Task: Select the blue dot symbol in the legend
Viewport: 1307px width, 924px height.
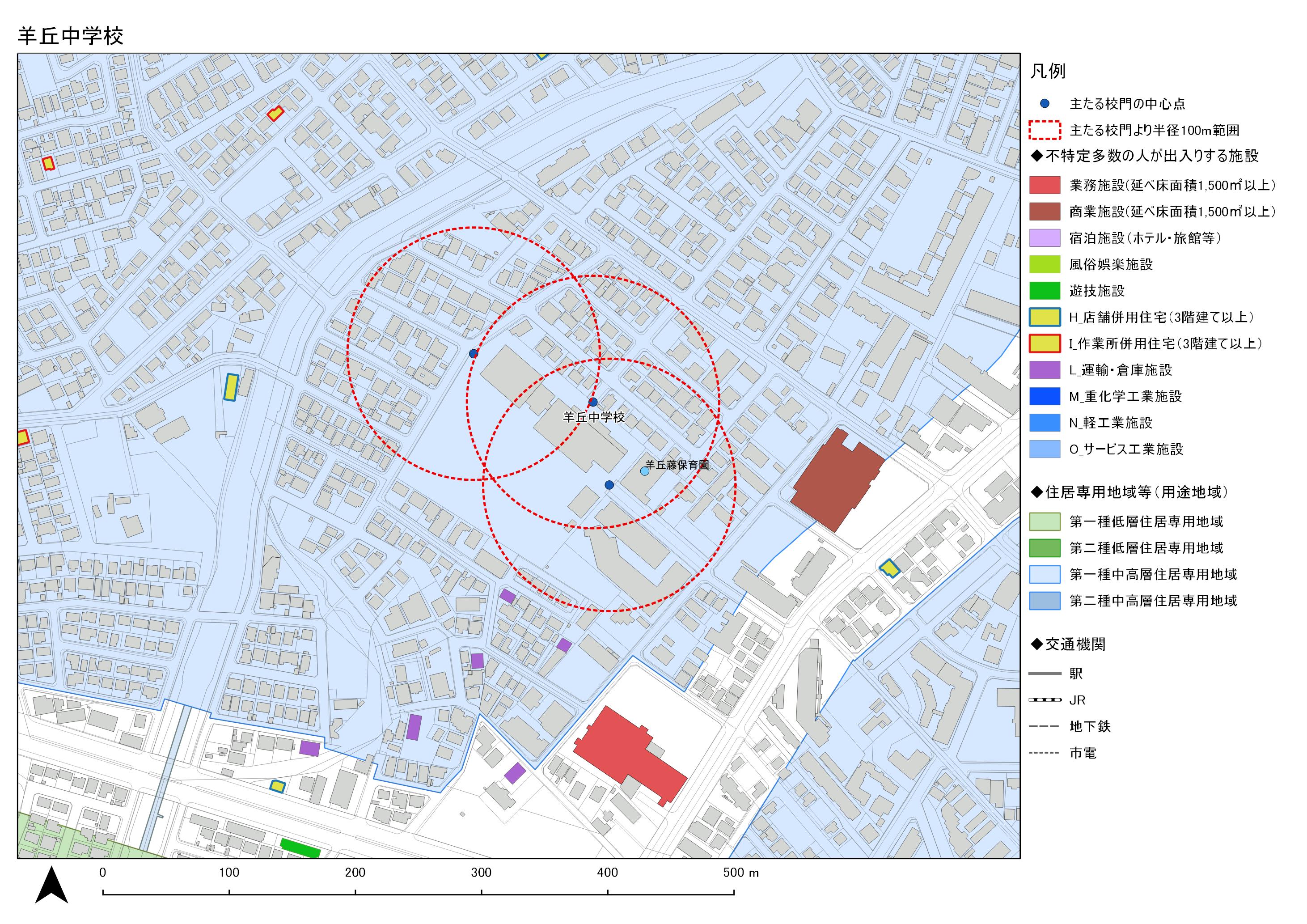Action: point(1044,104)
